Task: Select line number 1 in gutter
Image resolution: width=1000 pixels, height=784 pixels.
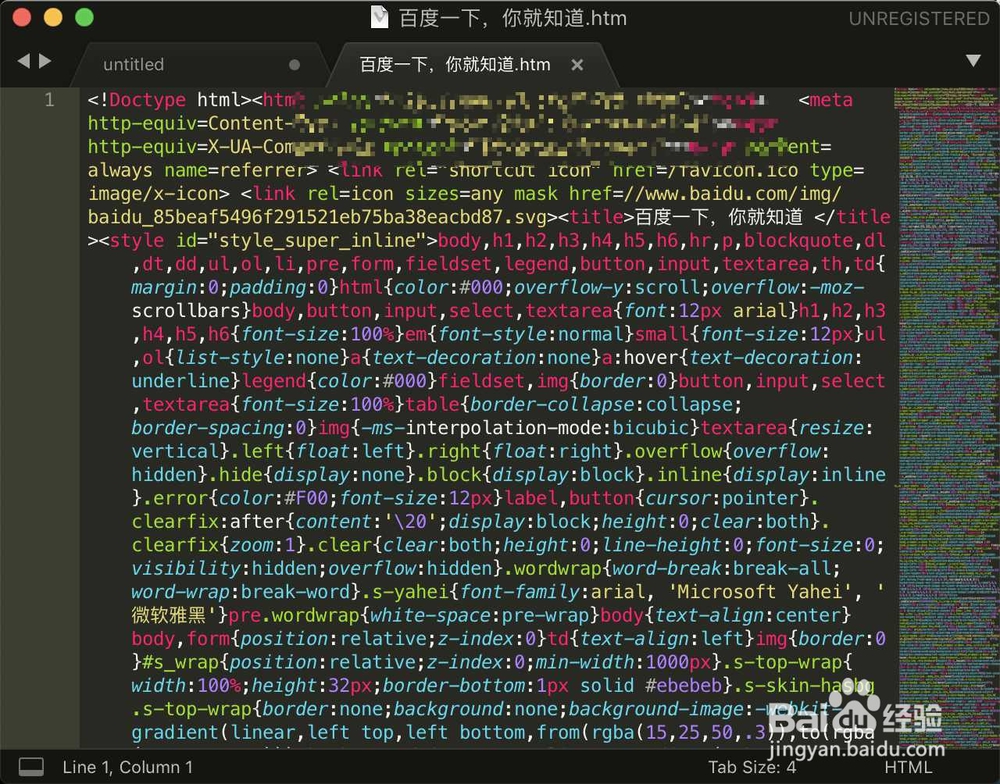Action: pos(50,100)
